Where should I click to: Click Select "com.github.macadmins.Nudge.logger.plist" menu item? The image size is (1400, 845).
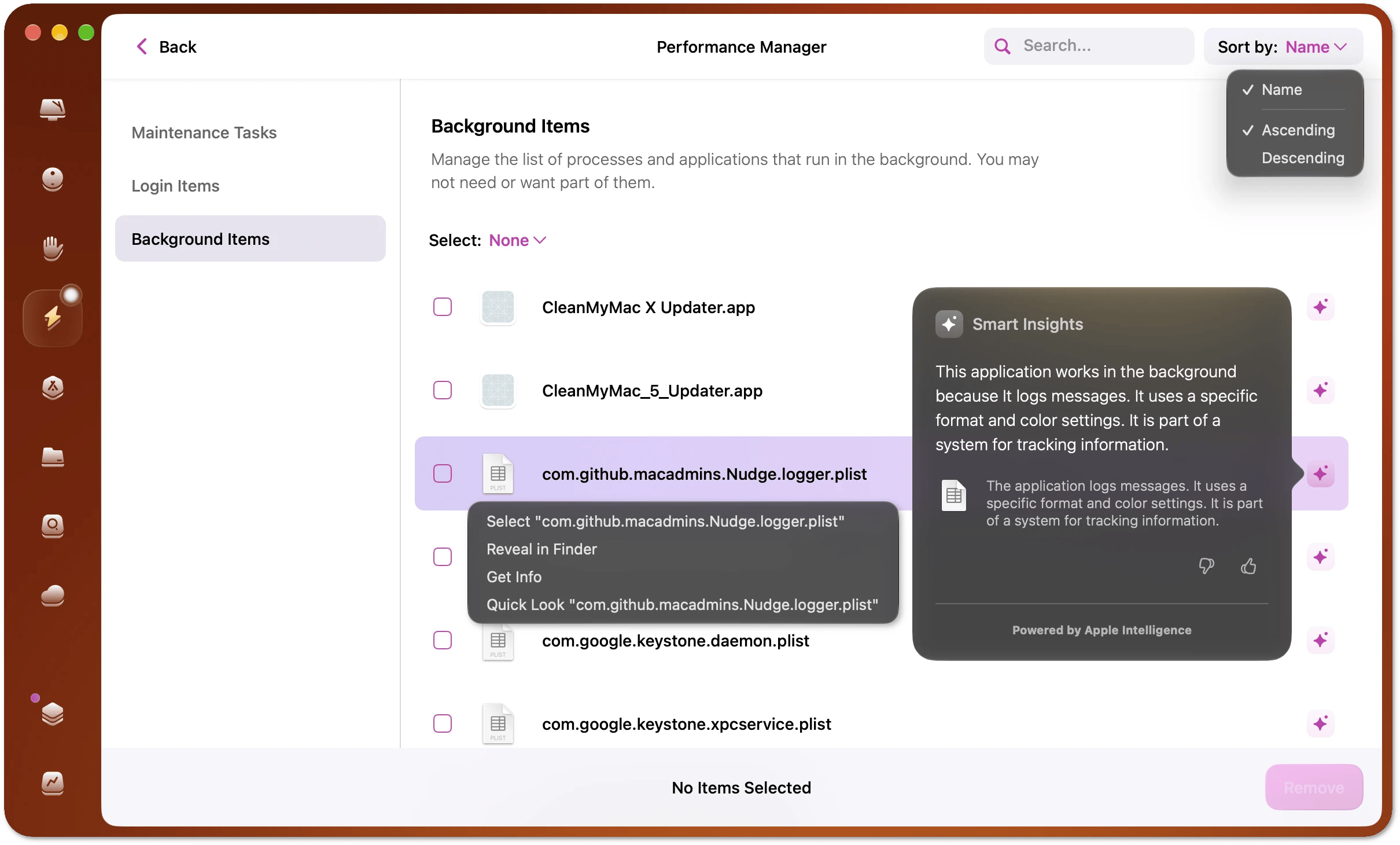(683, 521)
